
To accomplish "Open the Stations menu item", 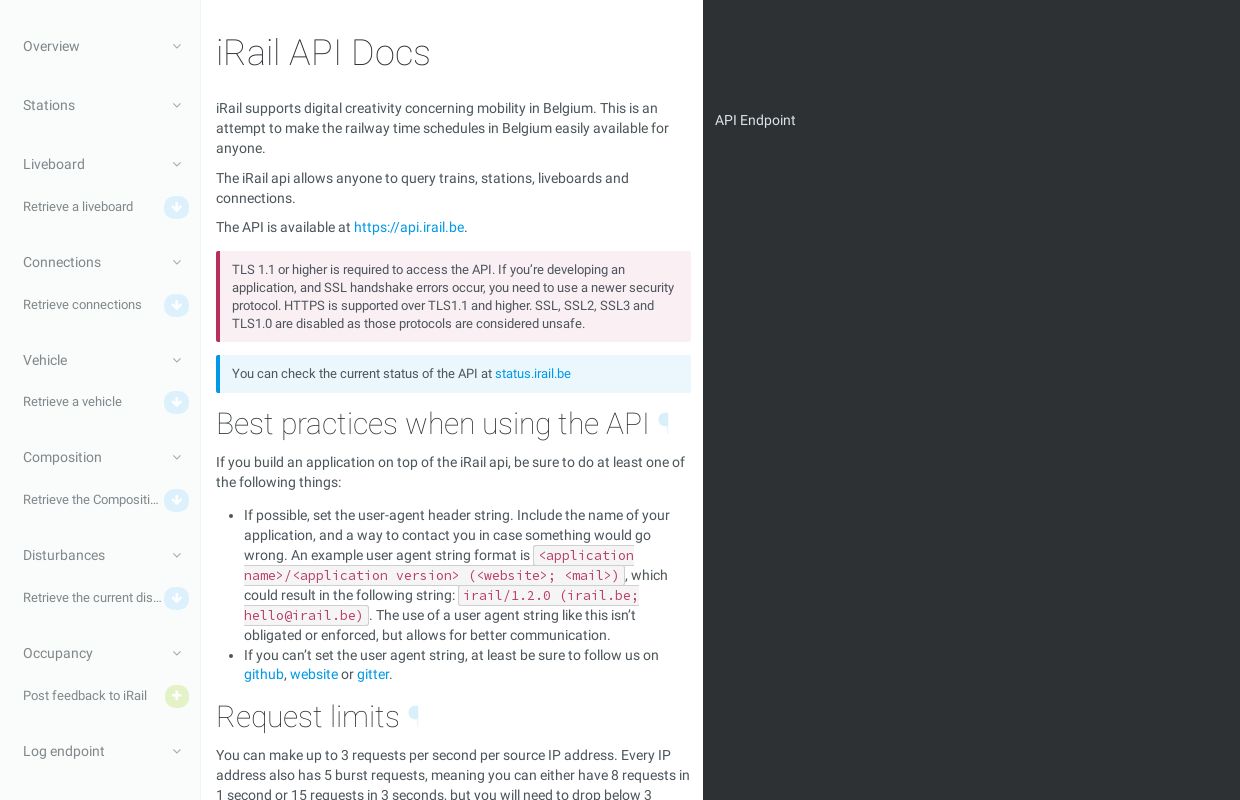I will coord(49,105).
